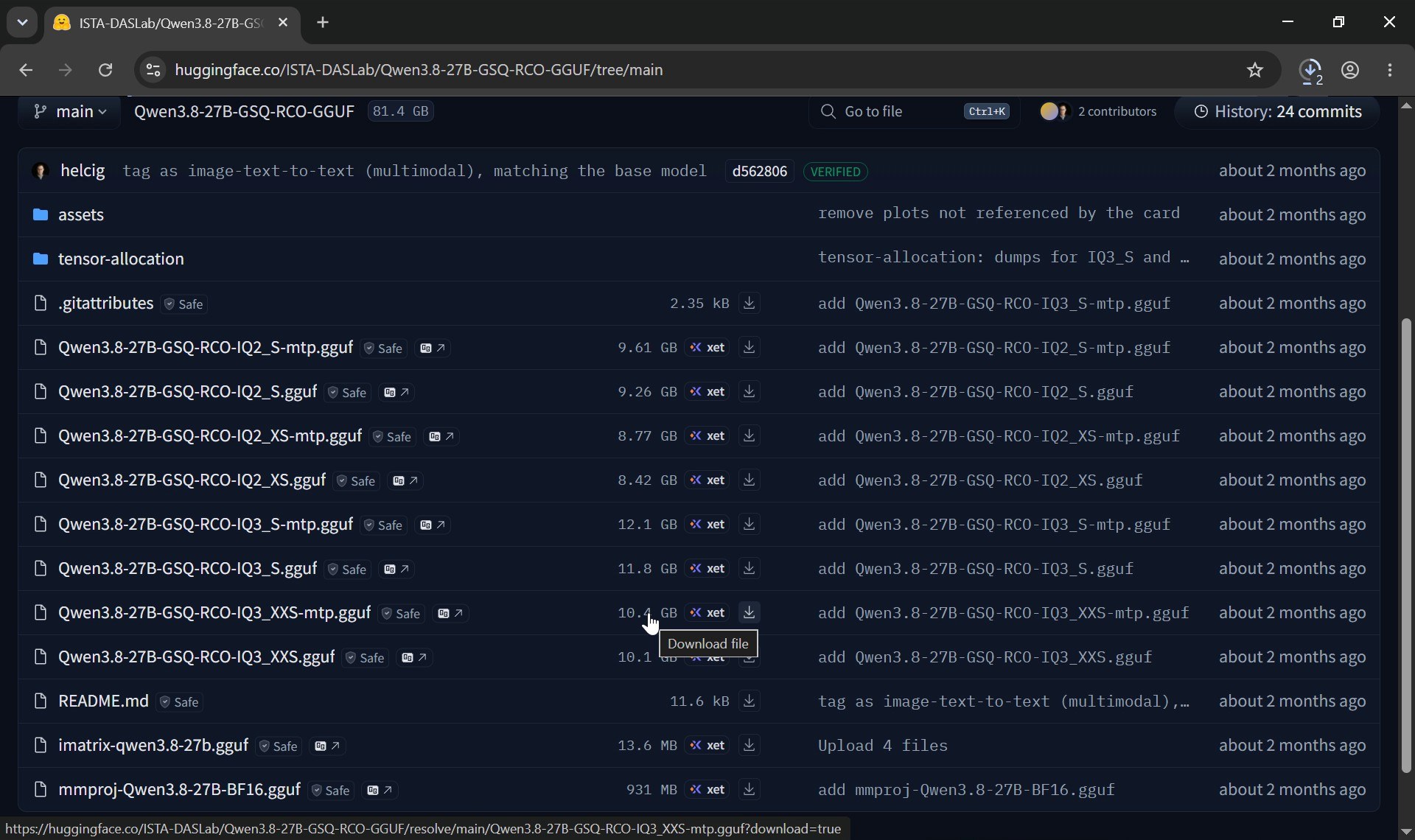Go back to the previous page
Viewport: 1415px width, 840px height.
pos(26,70)
